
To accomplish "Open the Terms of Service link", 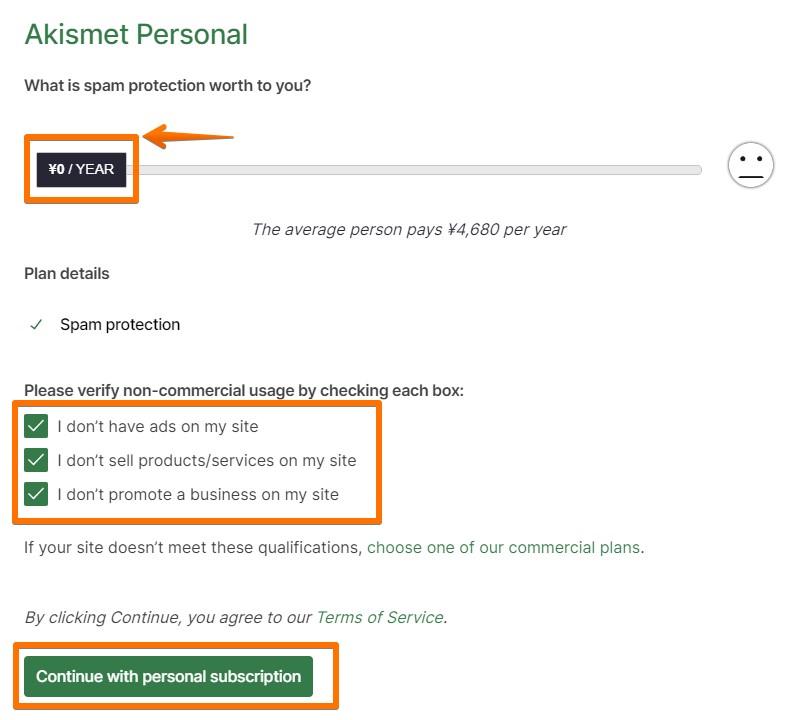I will pyautogui.click(x=379, y=617).
